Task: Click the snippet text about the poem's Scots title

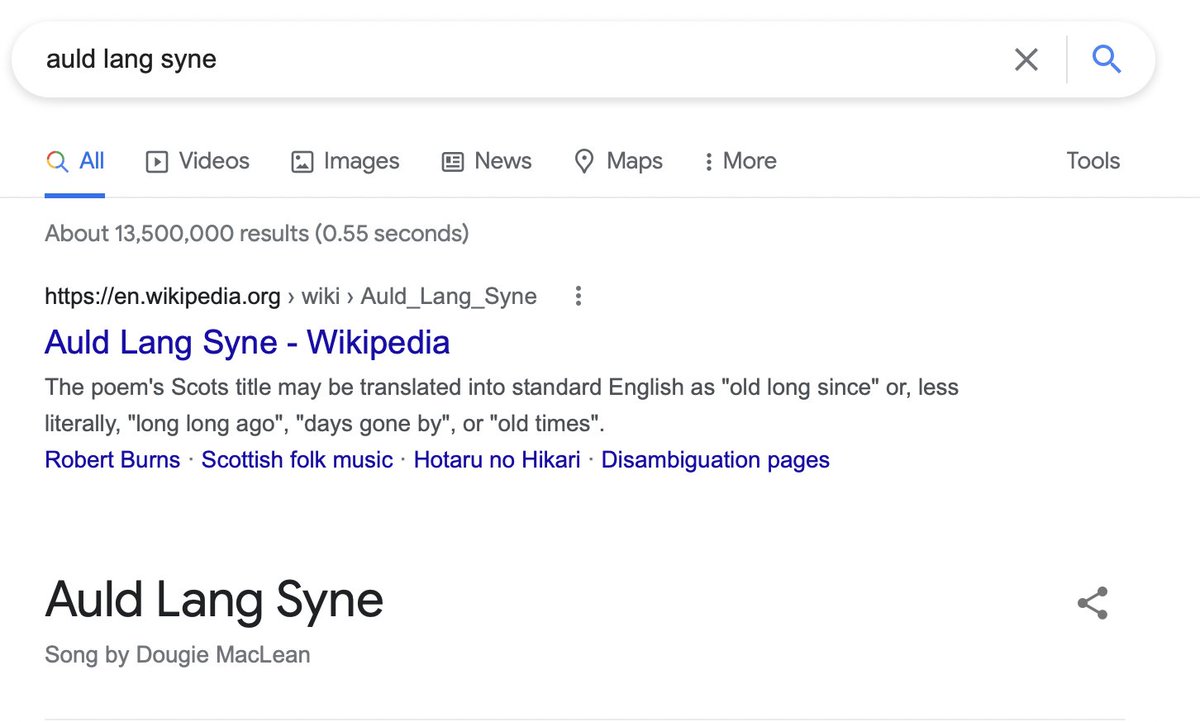Action: coord(502,405)
